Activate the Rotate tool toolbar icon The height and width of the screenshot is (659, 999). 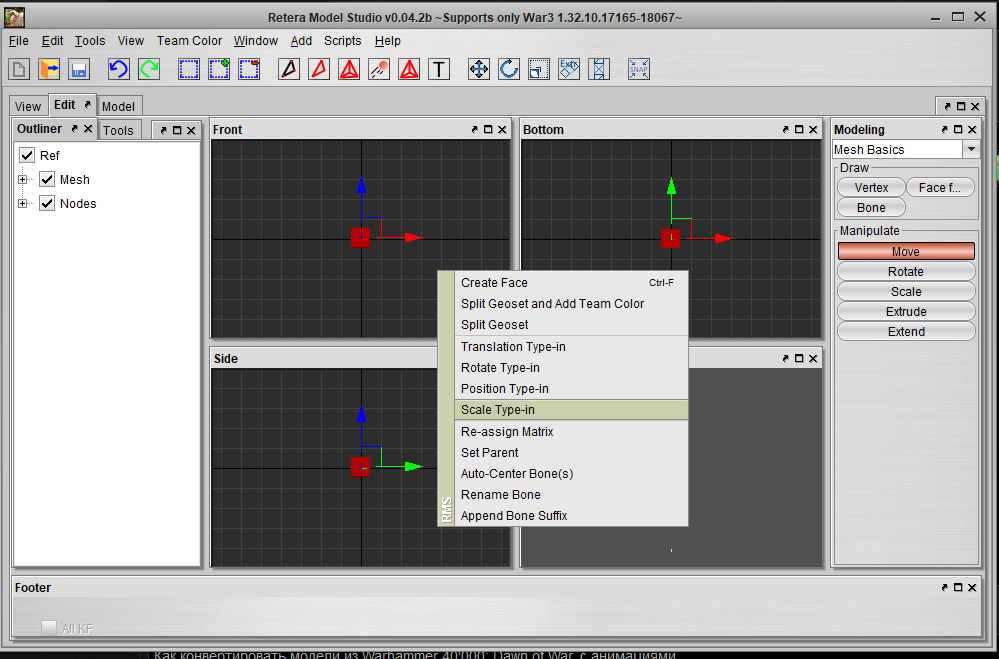tap(508, 69)
